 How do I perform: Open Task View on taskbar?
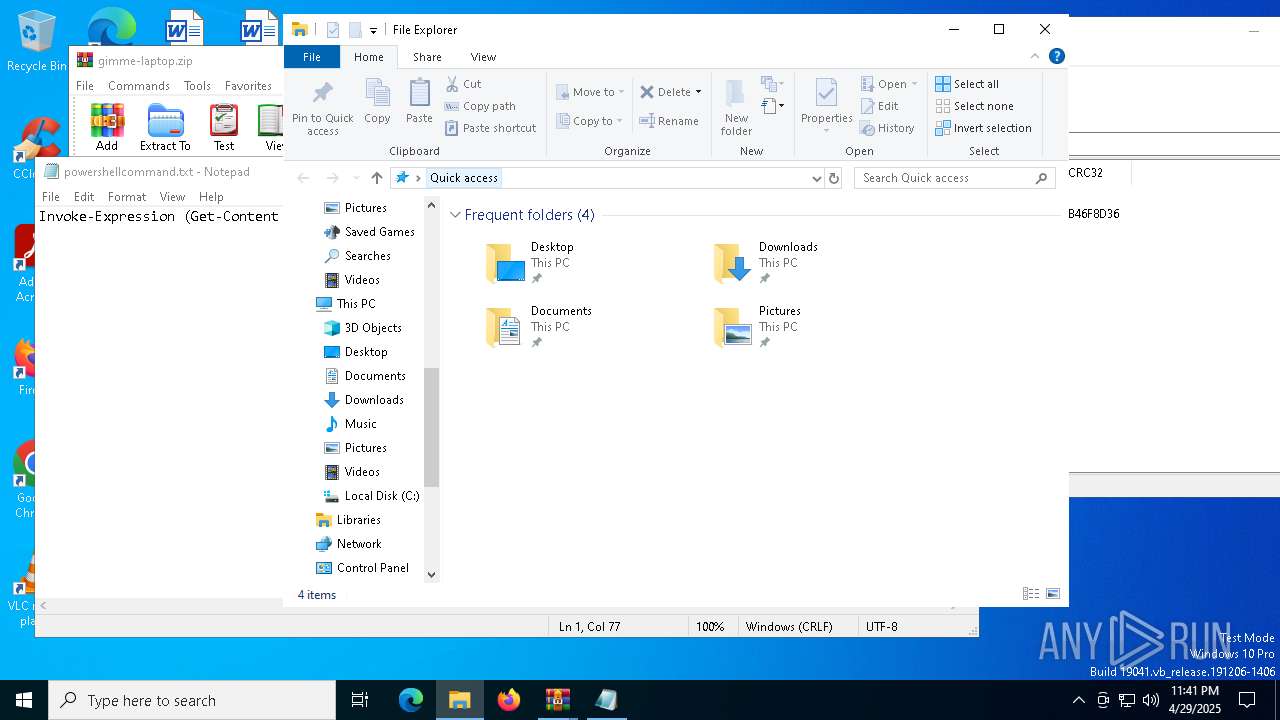coord(361,700)
